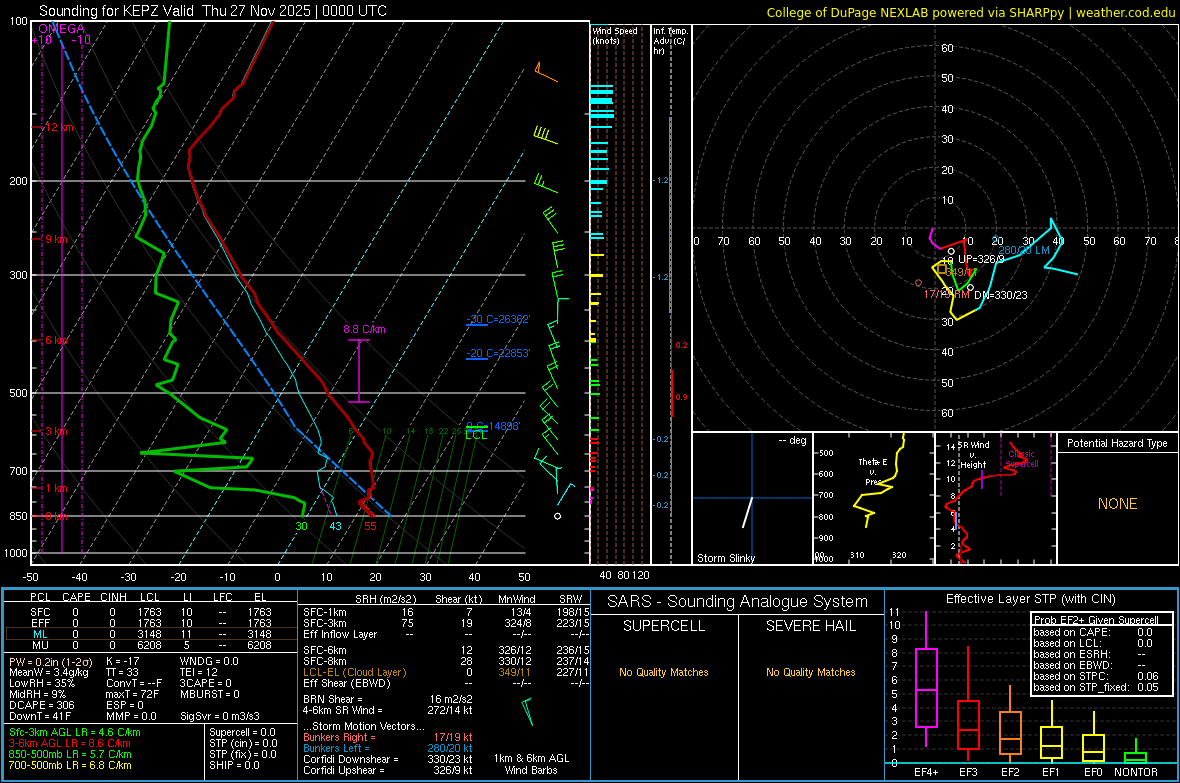Click the OMEGA label on the skew-T
The height and width of the screenshot is (783, 1180).
(62, 29)
